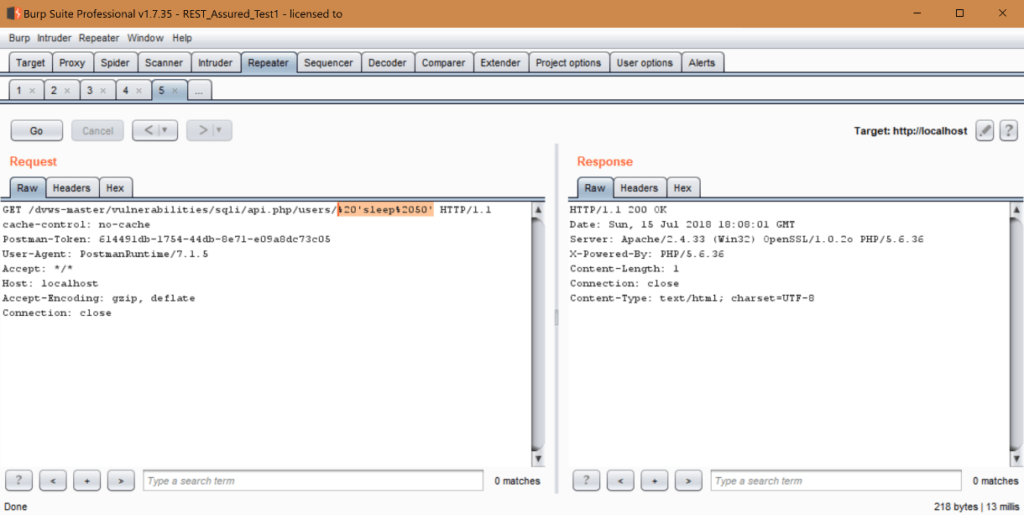The image size is (1024, 515).
Task: Click the plus icon in Request search bar
Action: point(87,481)
